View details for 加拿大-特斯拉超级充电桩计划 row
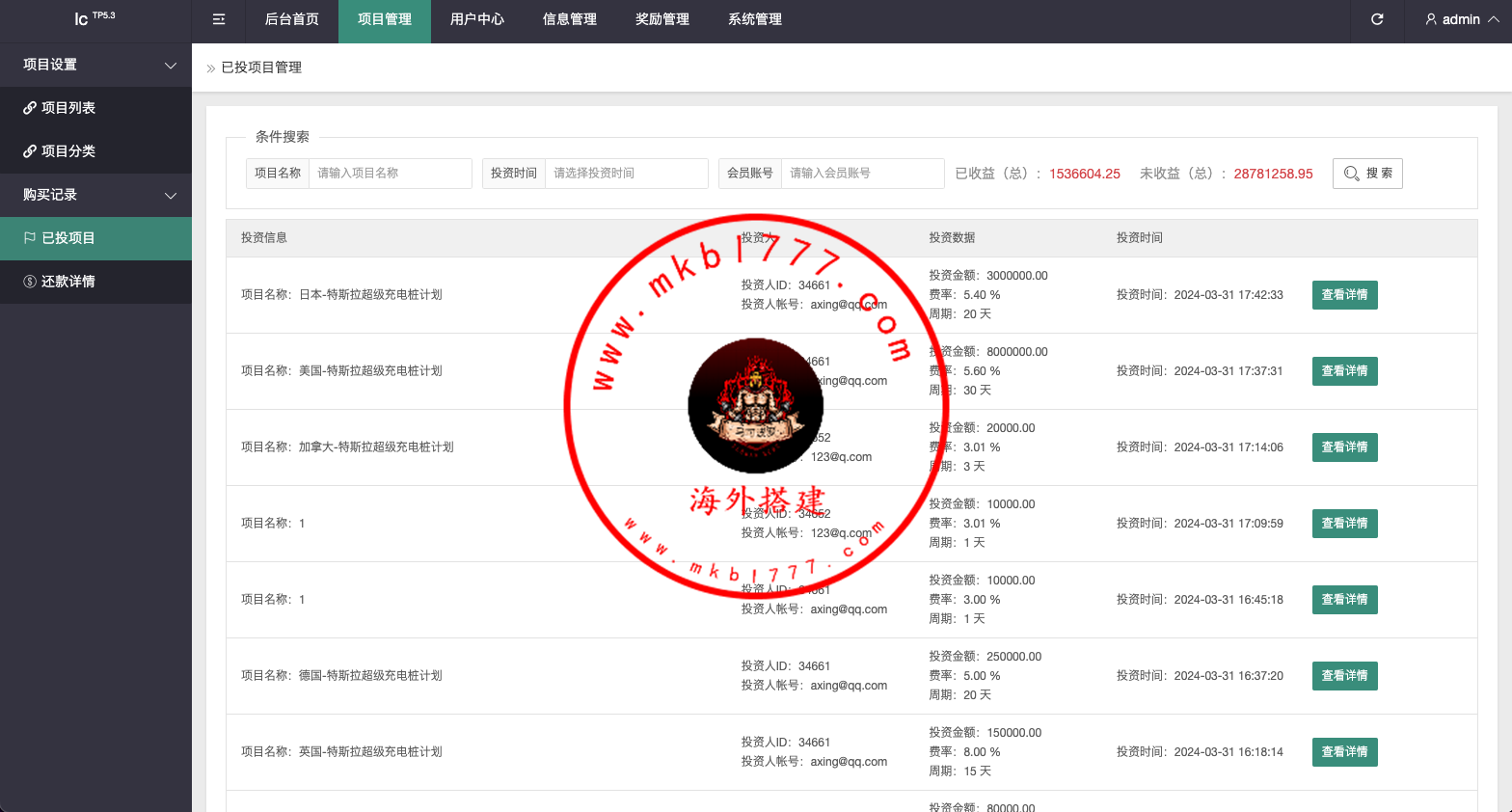The image size is (1512, 812). tap(1344, 447)
